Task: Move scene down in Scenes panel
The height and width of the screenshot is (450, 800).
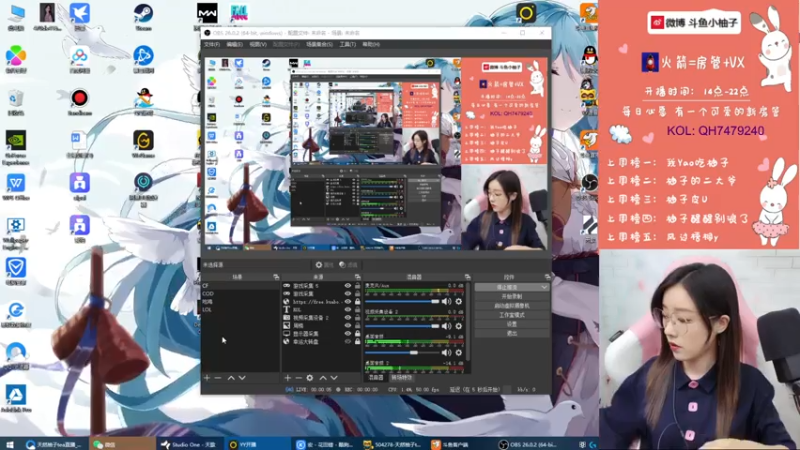Action: tap(242, 378)
